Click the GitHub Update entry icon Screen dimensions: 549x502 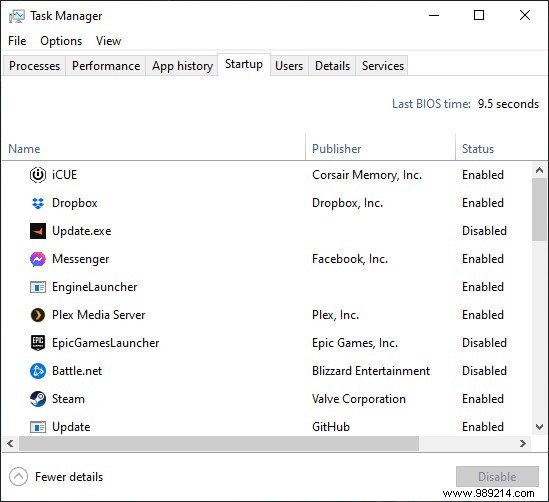point(38,427)
